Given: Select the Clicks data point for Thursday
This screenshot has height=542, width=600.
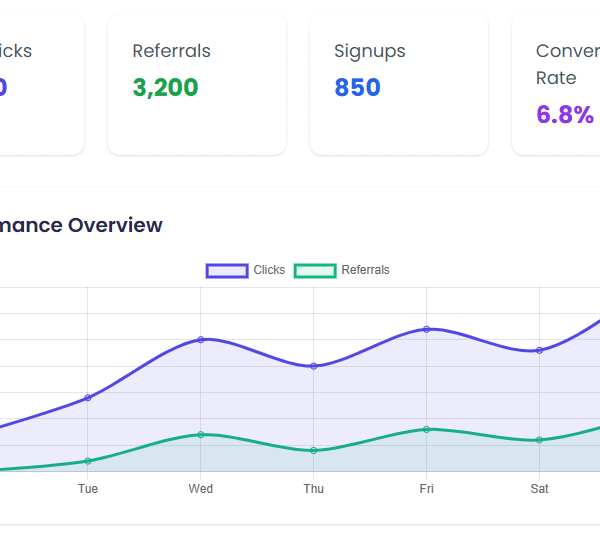Looking at the screenshot, I should tap(314, 366).
